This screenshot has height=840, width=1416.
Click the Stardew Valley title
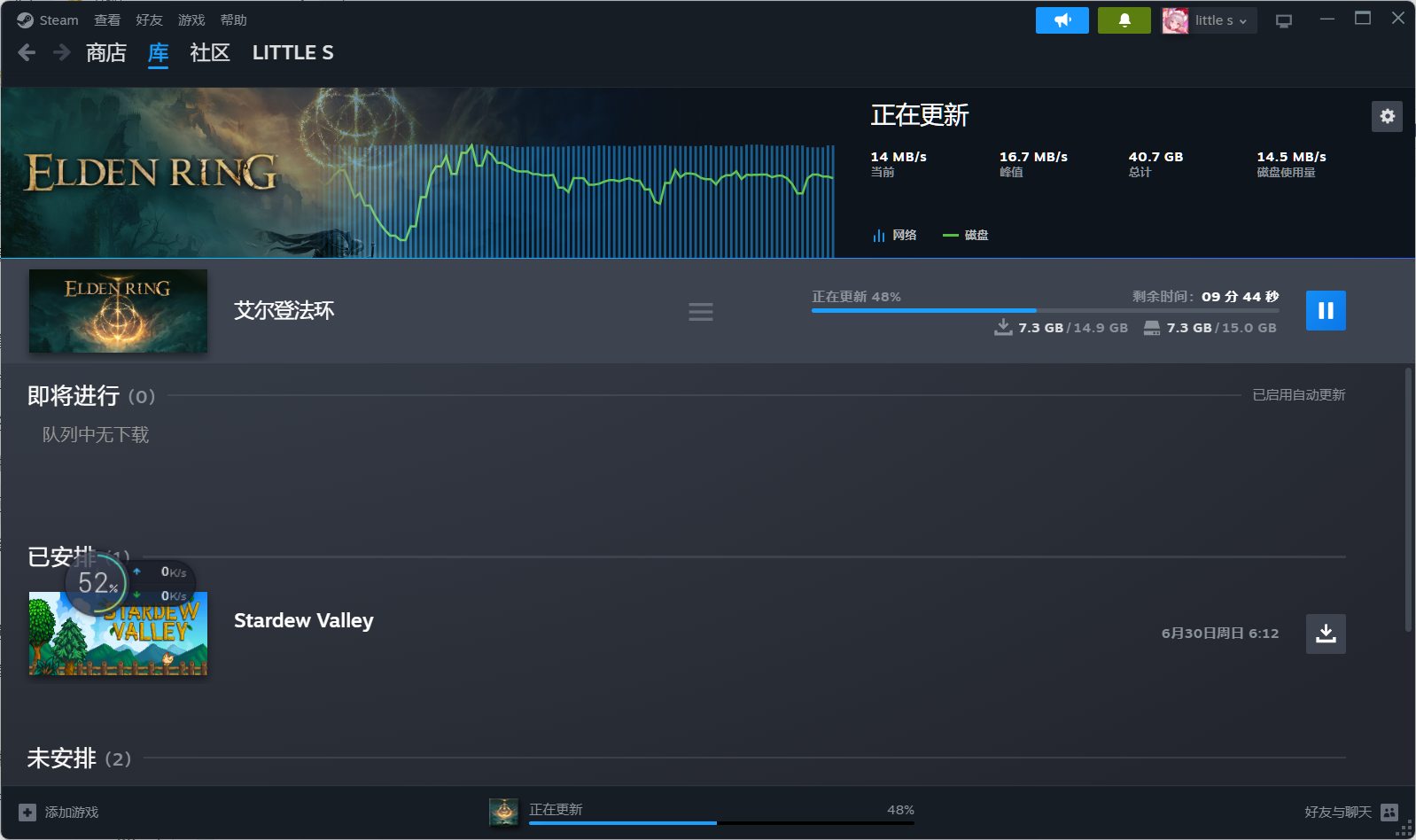(304, 620)
